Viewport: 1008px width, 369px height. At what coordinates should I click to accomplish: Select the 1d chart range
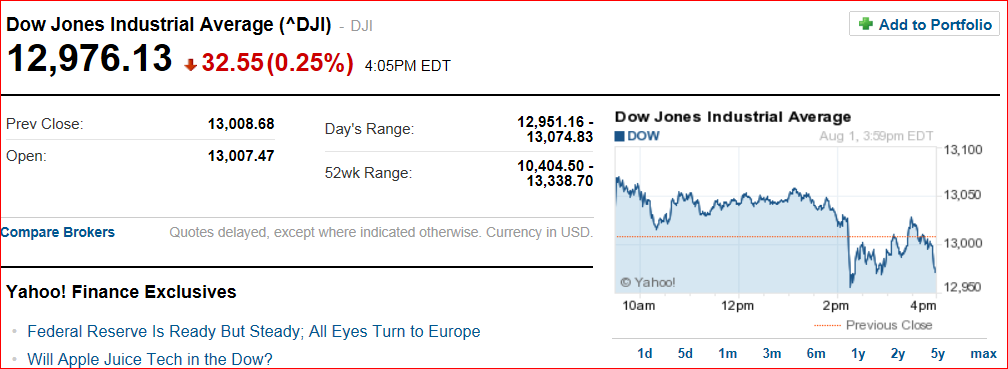[x=645, y=354]
